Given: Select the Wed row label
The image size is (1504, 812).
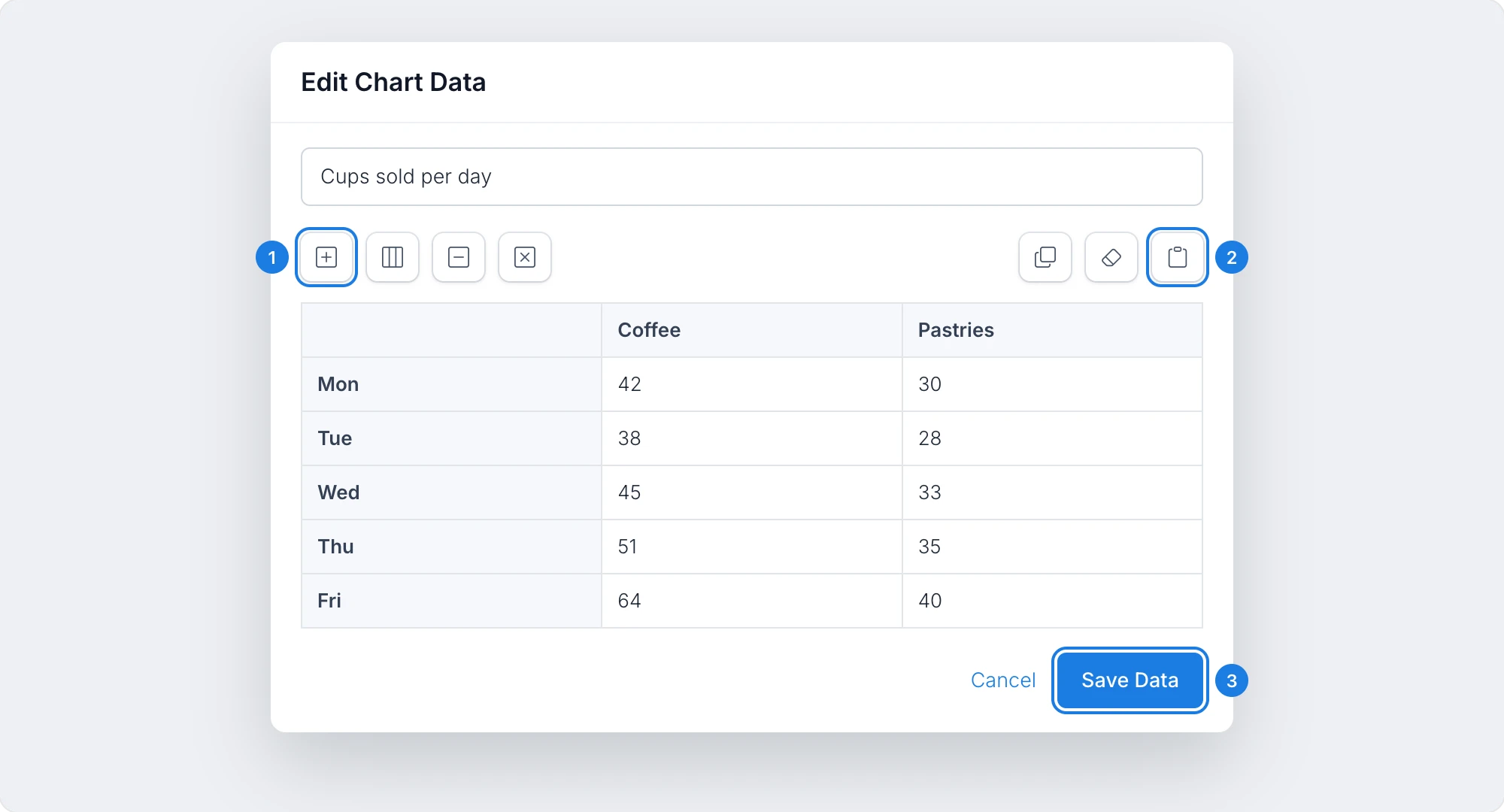Looking at the screenshot, I should [x=451, y=492].
